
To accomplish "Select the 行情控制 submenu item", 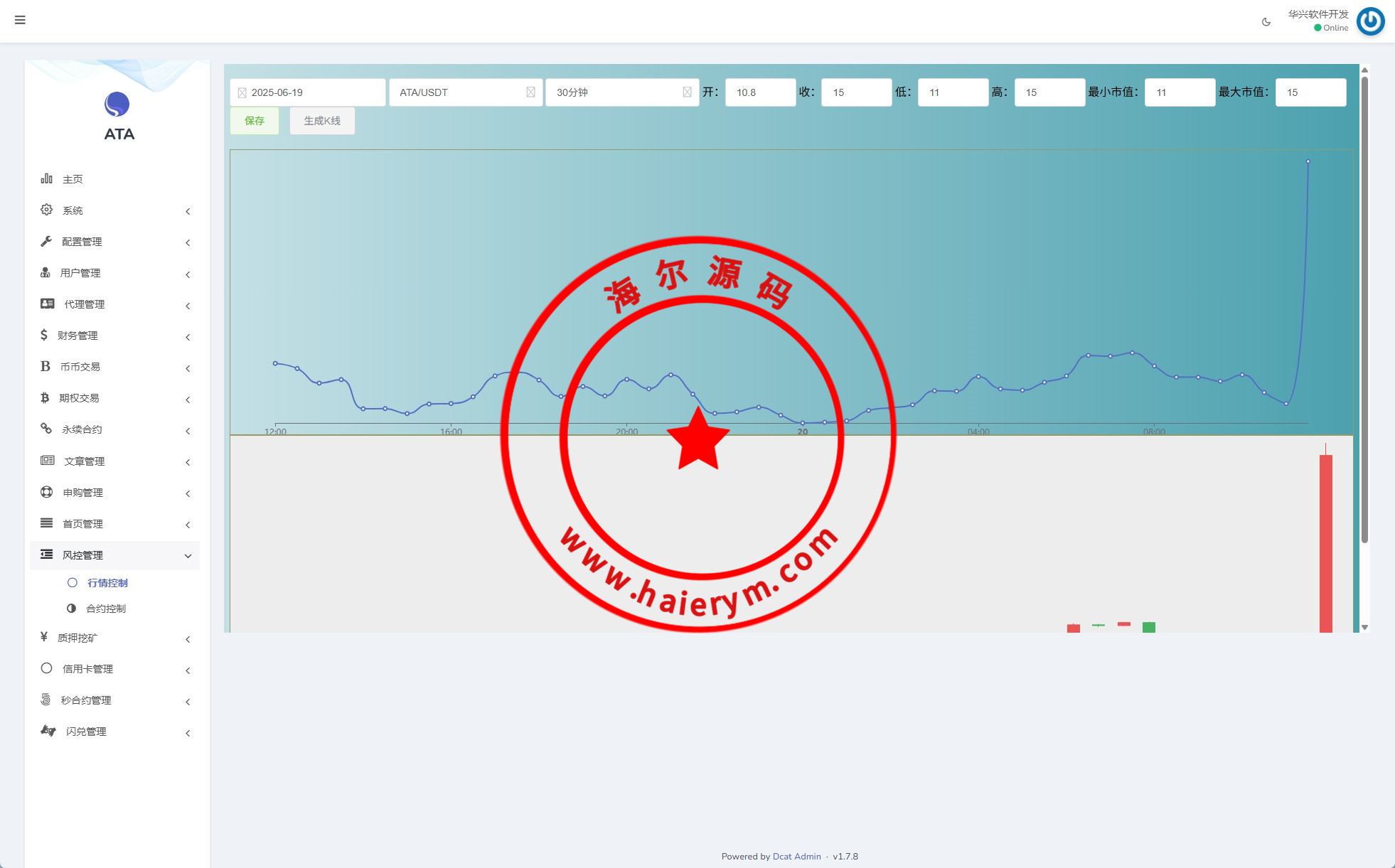I will point(107,583).
